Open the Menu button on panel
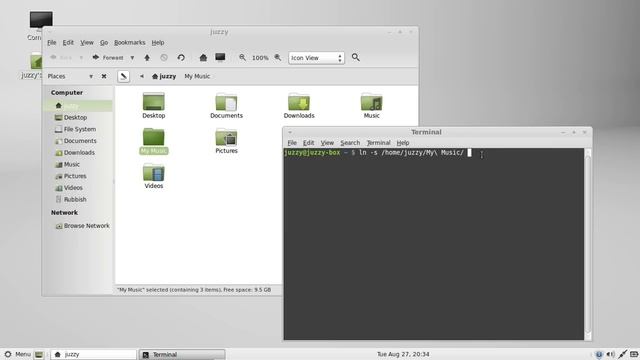 [18, 354]
